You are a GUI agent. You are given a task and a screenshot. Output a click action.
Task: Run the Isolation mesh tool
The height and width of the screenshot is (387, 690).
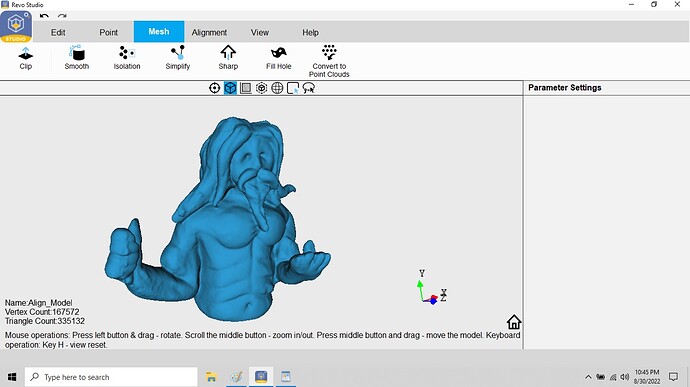127,58
